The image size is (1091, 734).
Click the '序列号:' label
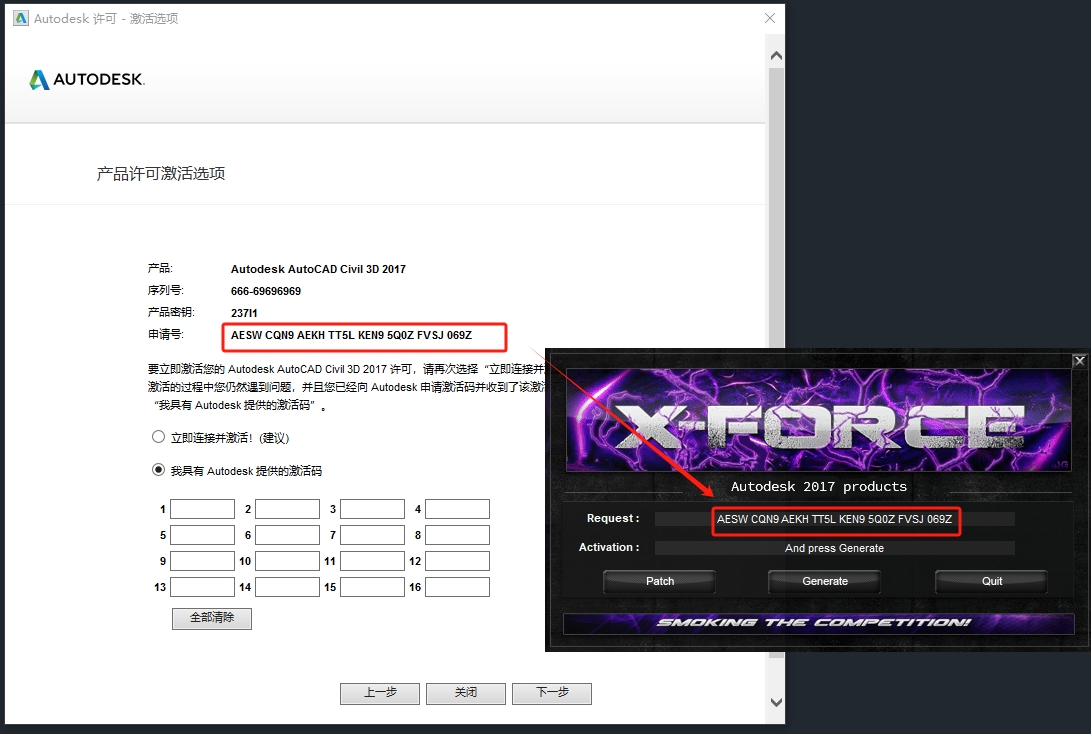[166, 291]
